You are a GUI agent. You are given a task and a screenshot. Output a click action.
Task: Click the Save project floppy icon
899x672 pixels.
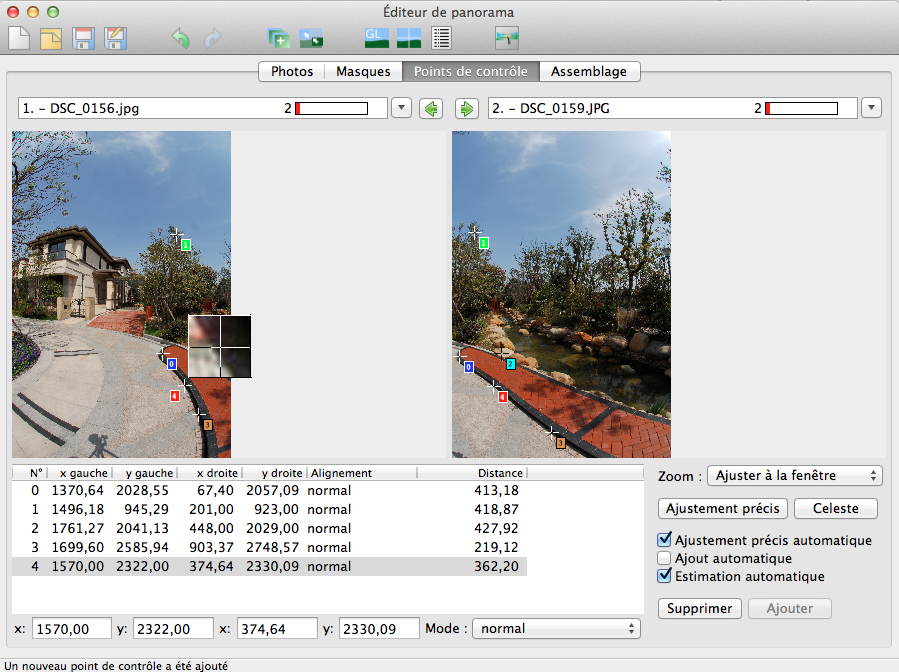click(83, 39)
